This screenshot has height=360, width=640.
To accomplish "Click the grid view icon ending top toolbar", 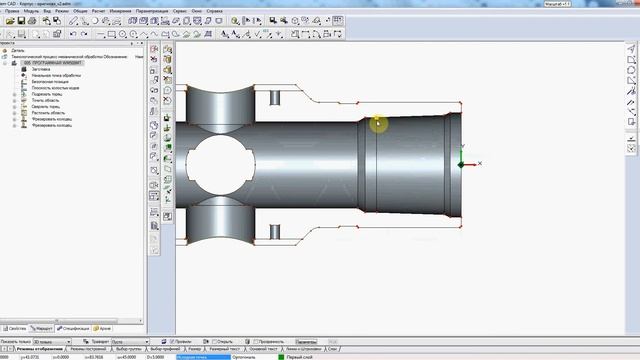I will [338, 21].
